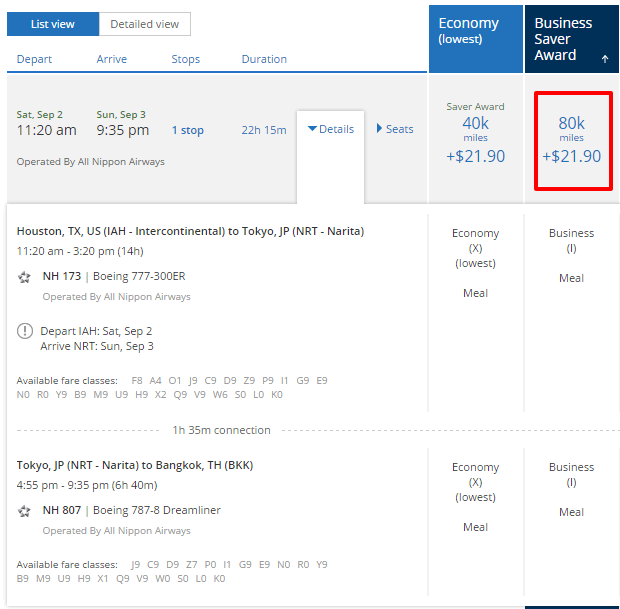Screen dimensions: 620x609
Task: Open the 1 stop link
Action: pyautogui.click(x=188, y=130)
